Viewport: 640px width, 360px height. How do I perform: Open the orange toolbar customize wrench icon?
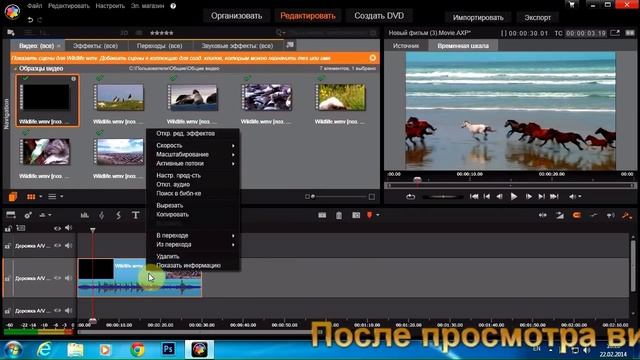(627, 215)
